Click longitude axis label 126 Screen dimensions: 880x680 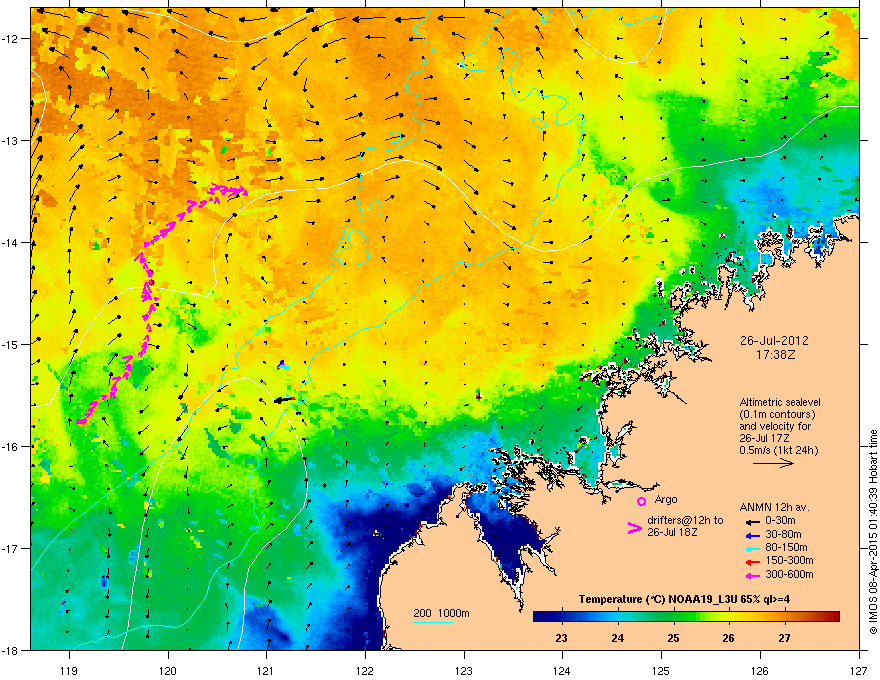tap(760, 670)
